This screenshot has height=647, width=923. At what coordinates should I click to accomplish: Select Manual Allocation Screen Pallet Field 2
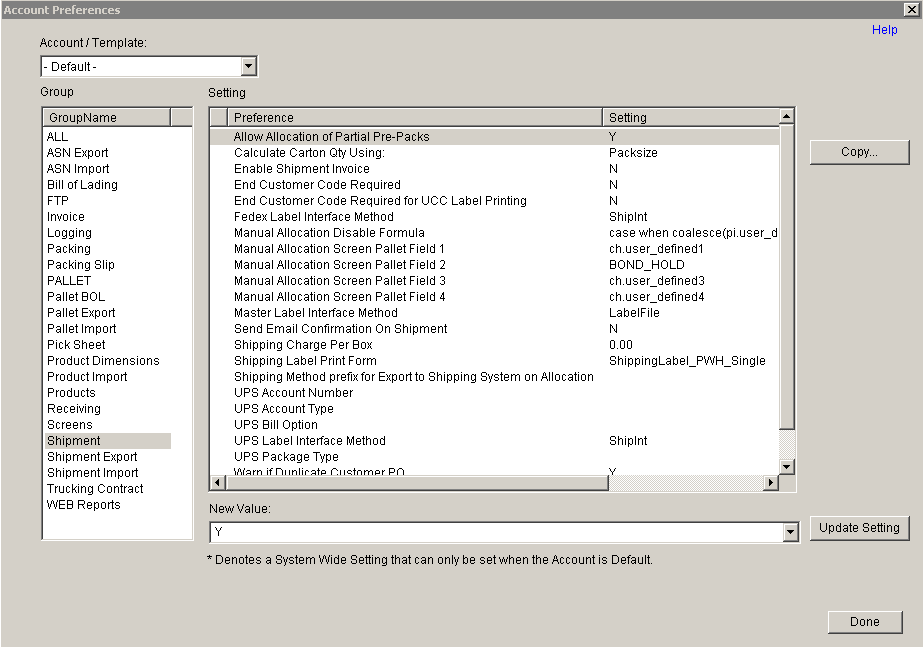click(494, 265)
